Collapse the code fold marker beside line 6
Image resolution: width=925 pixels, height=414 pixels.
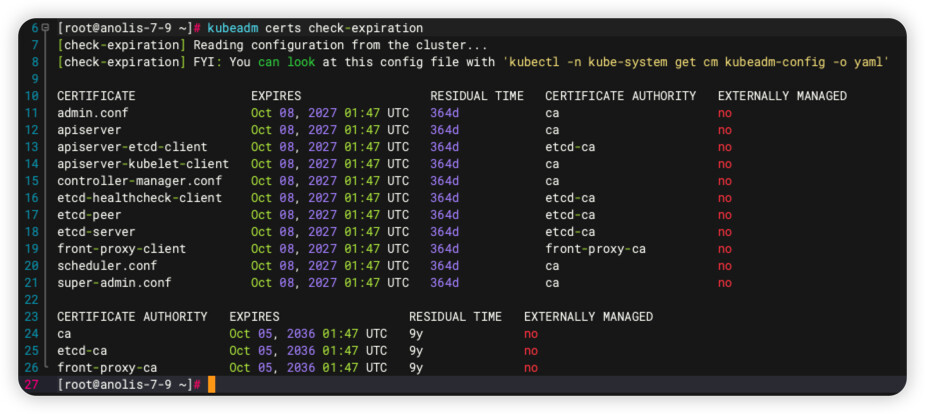(45, 28)
